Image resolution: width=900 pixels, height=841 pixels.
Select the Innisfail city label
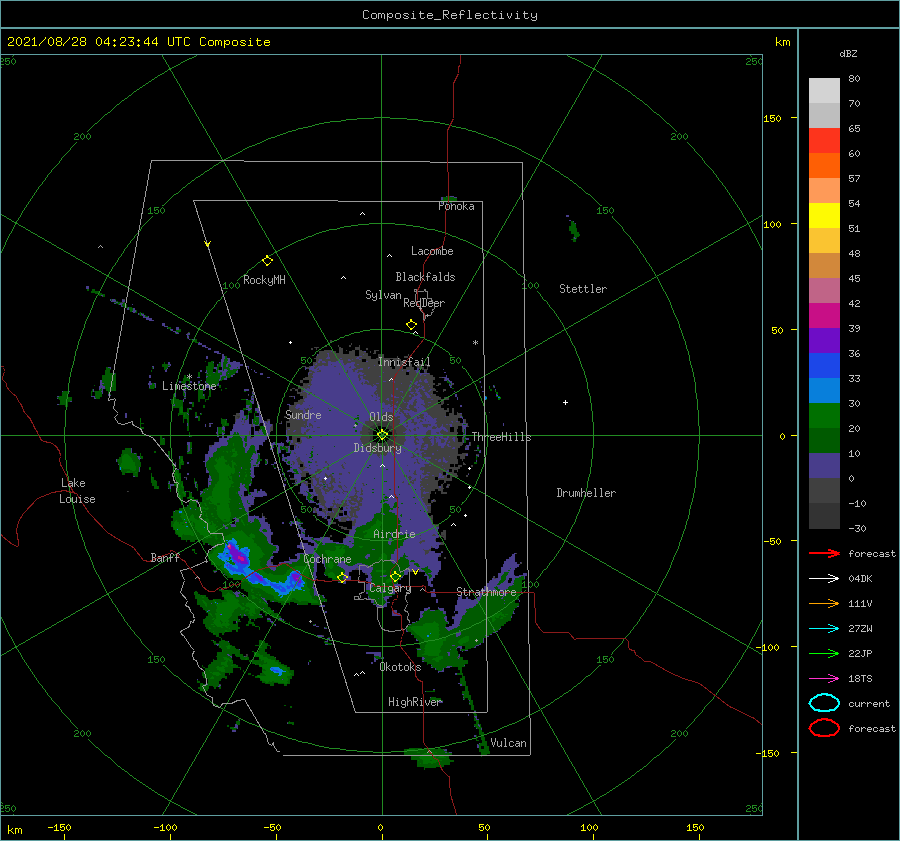click(404, 362)
